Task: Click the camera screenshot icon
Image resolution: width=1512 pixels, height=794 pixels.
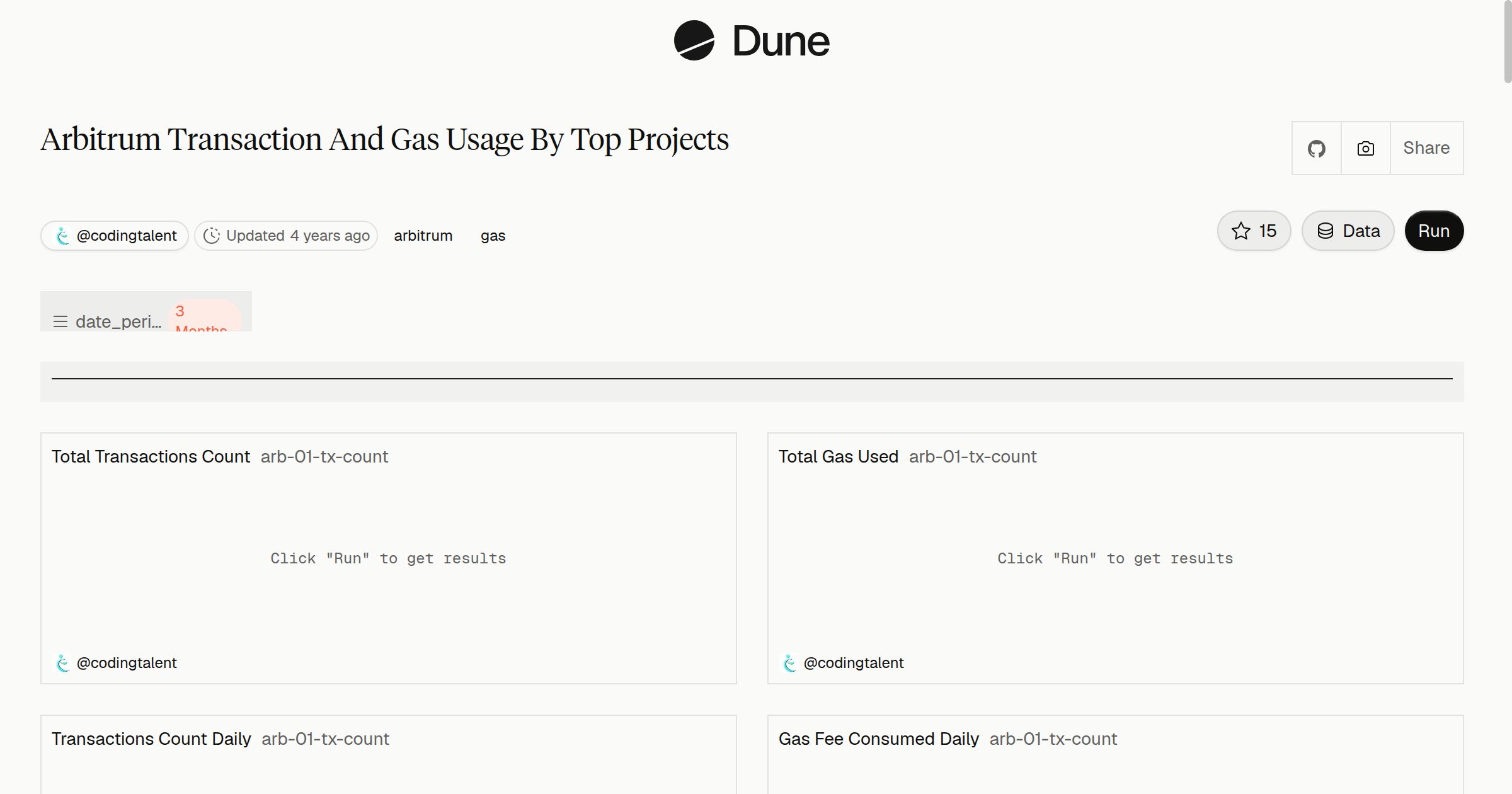Action: [1365, 148]
